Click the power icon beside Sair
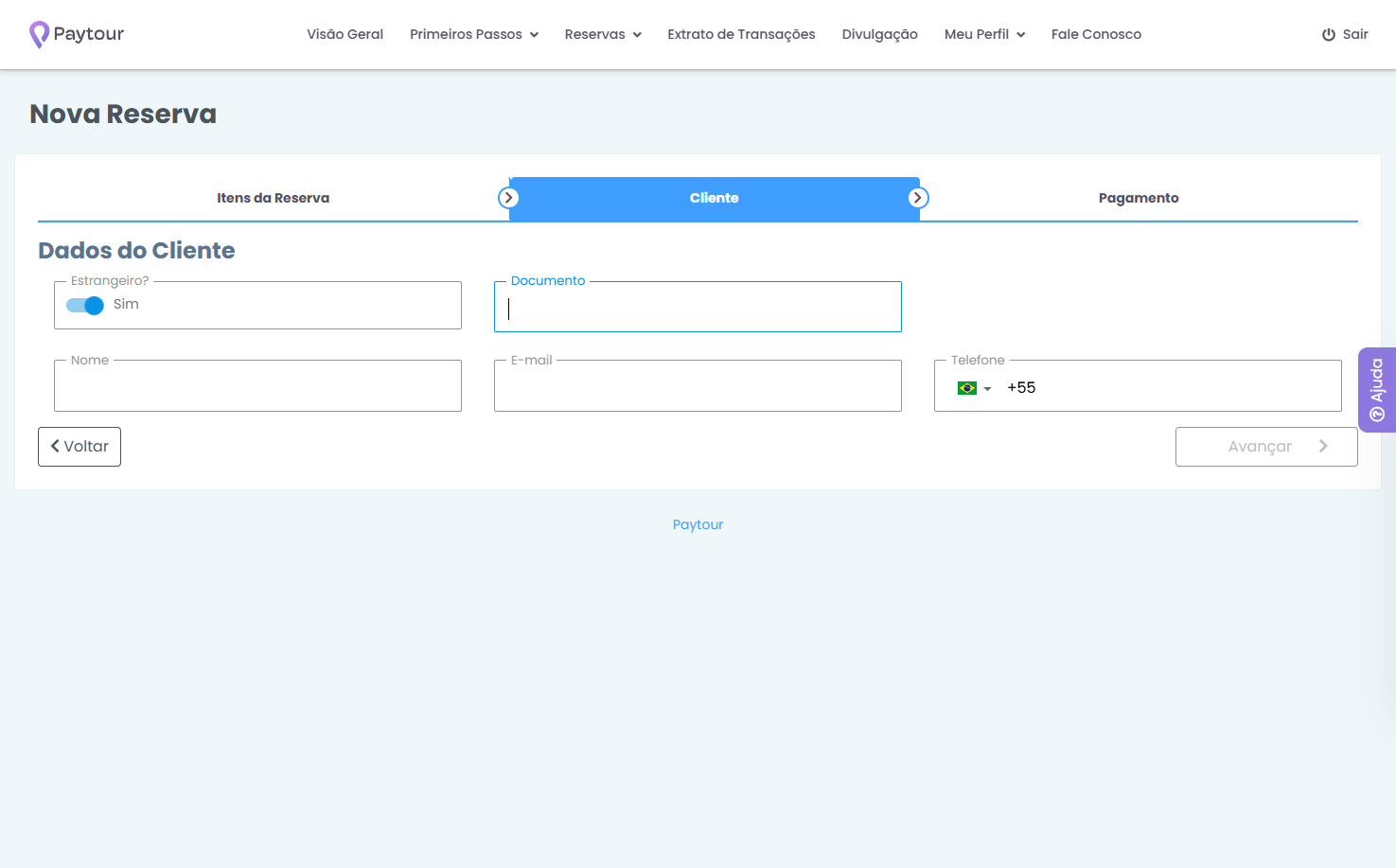The width and height of the screenshot is (1396, 868). [x=1329, y=35]
